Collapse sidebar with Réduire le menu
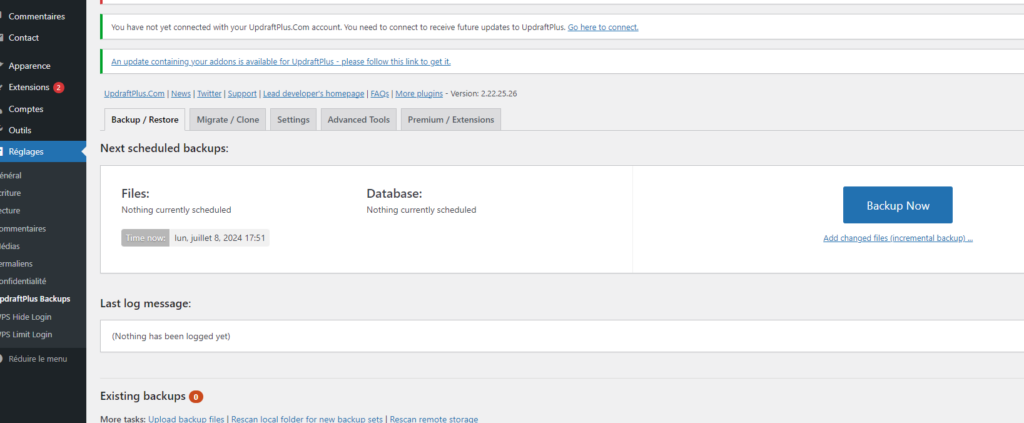The image size is (1024, 423). (38, 358)
